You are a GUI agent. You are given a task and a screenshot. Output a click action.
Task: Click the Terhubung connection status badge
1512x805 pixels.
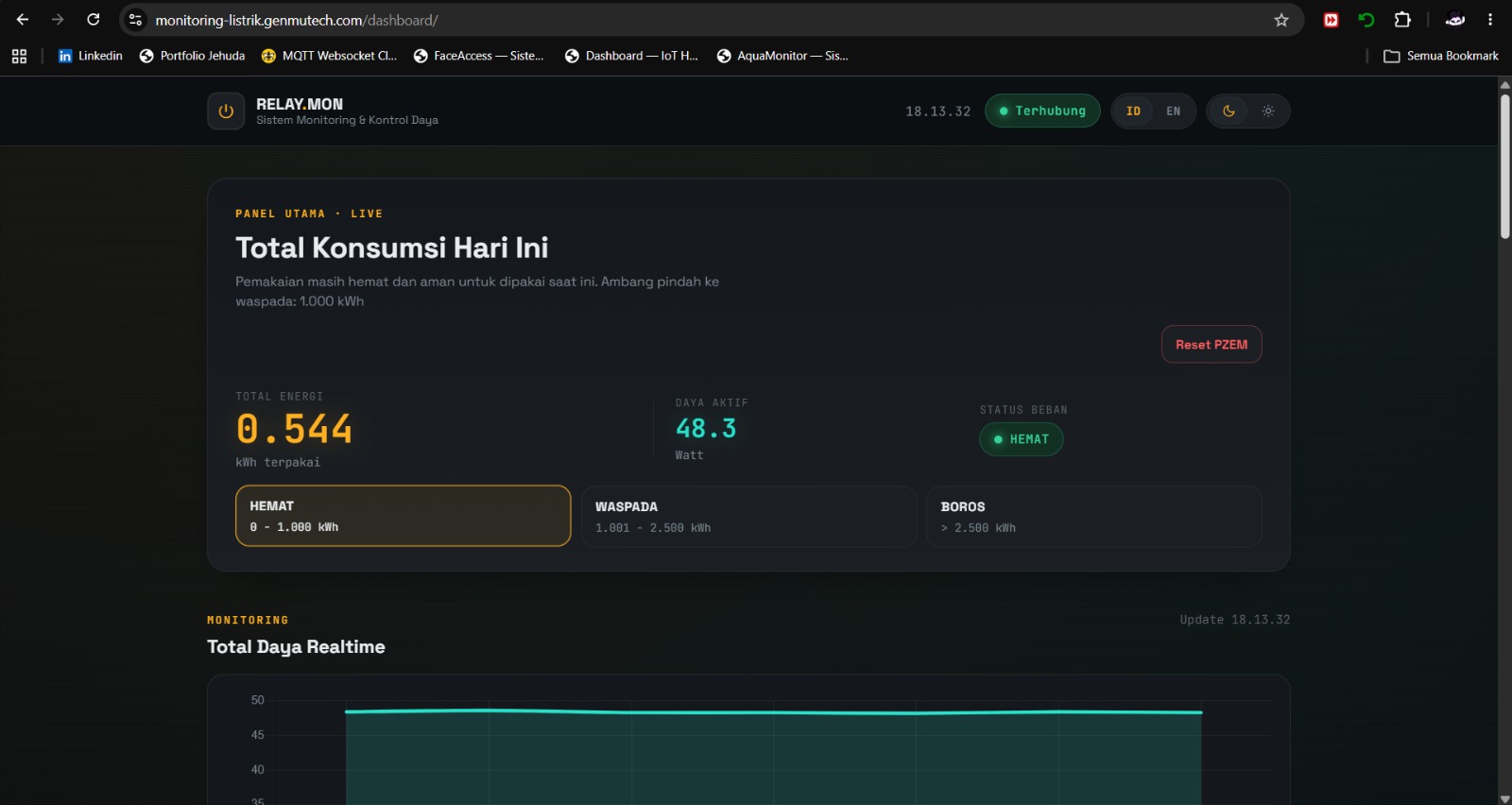(x=1042, y=111)
